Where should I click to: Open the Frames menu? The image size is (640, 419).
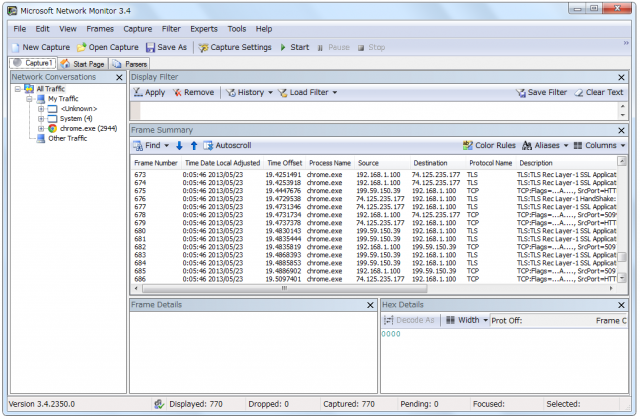(x=100, y=29)
